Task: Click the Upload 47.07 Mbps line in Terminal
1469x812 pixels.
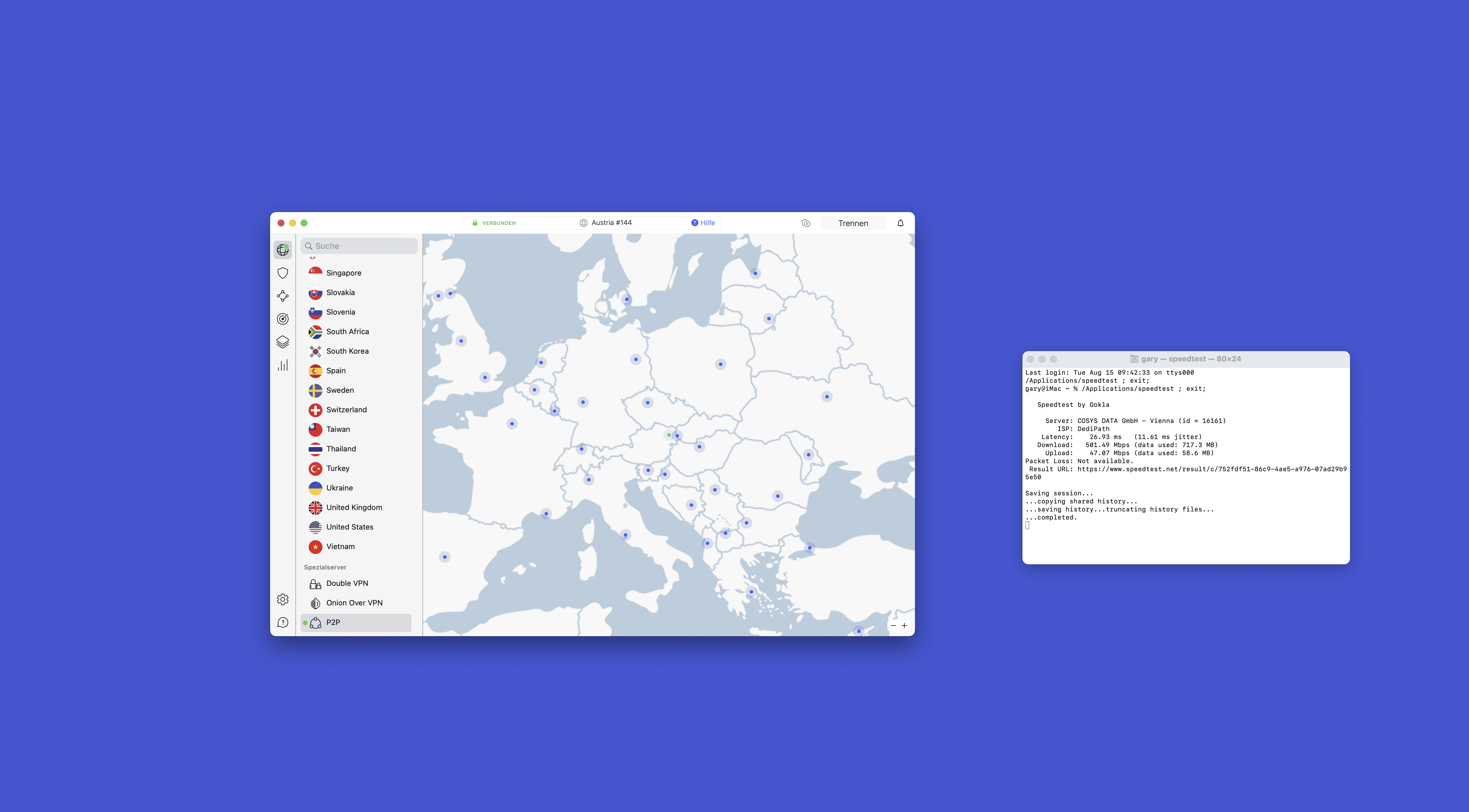Action: click(1129, 453)
